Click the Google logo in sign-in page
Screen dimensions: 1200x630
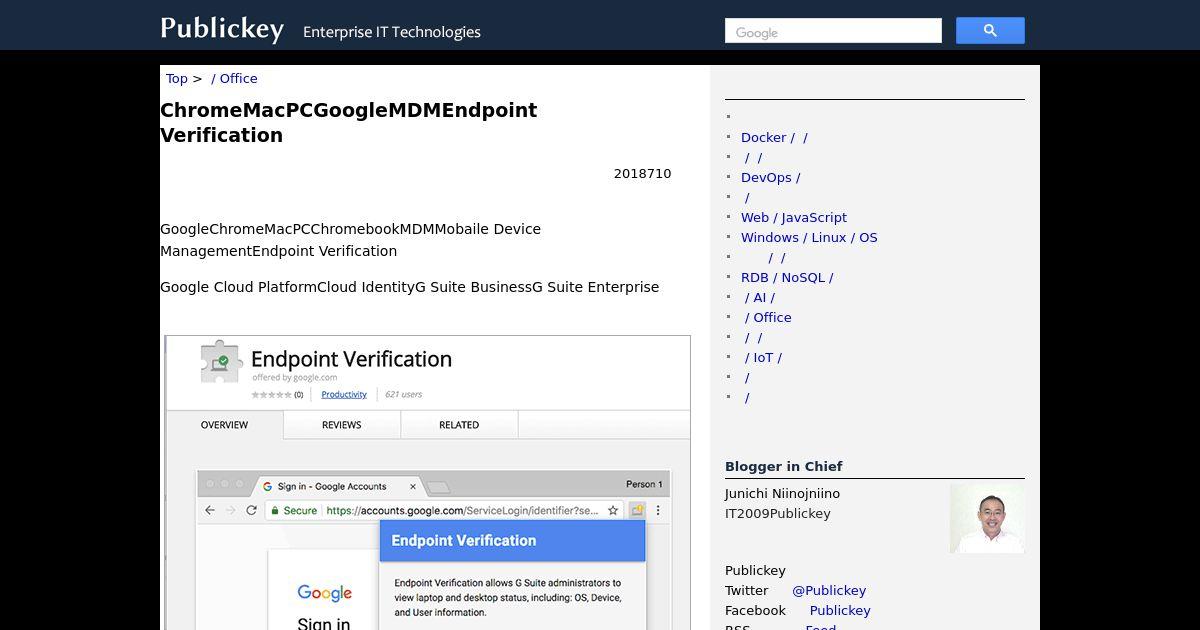(325, 593)
